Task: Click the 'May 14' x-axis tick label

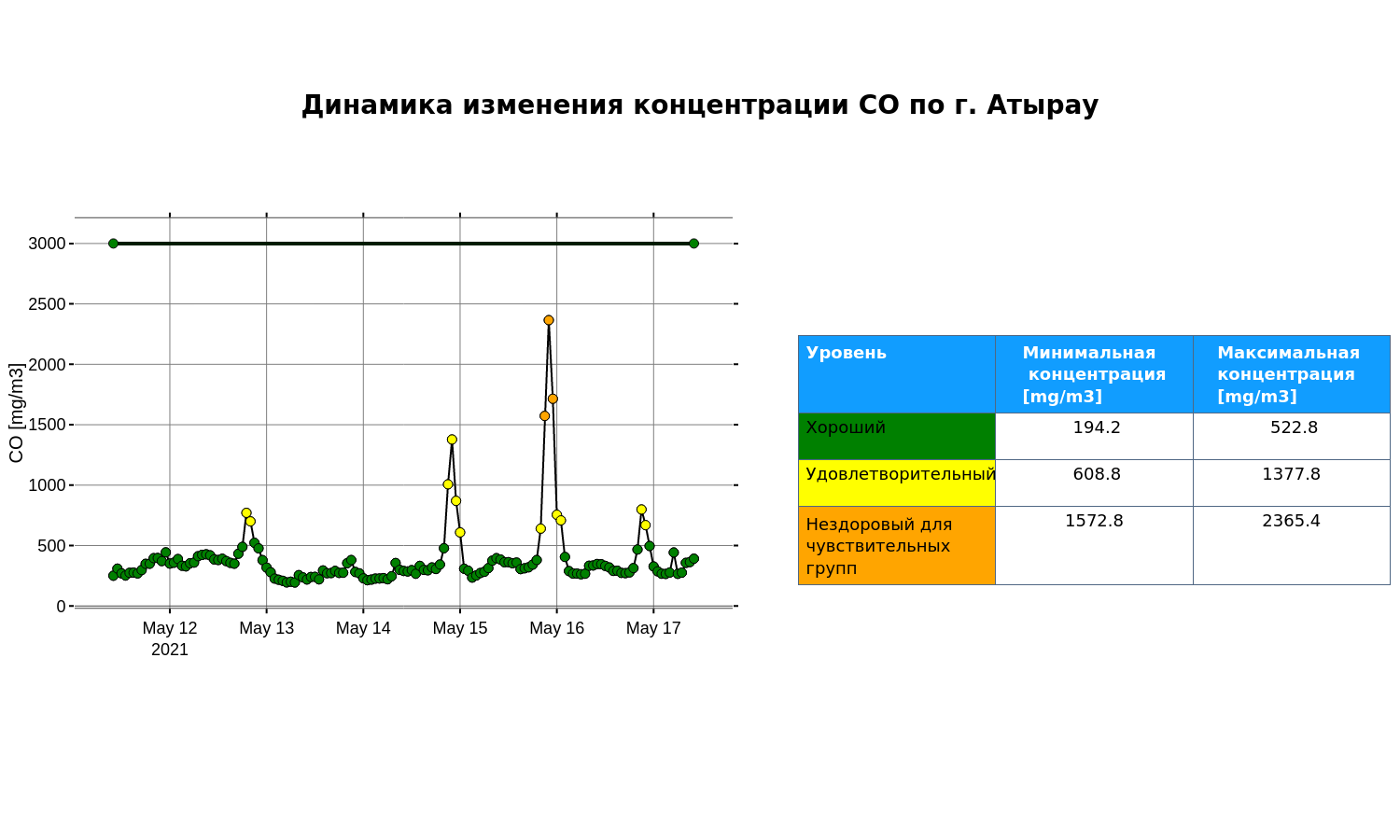Action: coord(363,628)
